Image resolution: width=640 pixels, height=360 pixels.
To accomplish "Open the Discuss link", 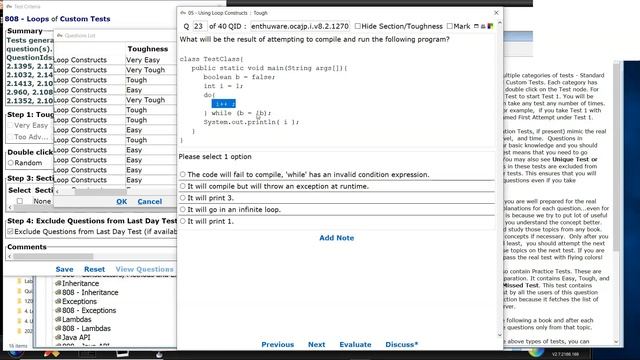I will click(x=402, y=344).
